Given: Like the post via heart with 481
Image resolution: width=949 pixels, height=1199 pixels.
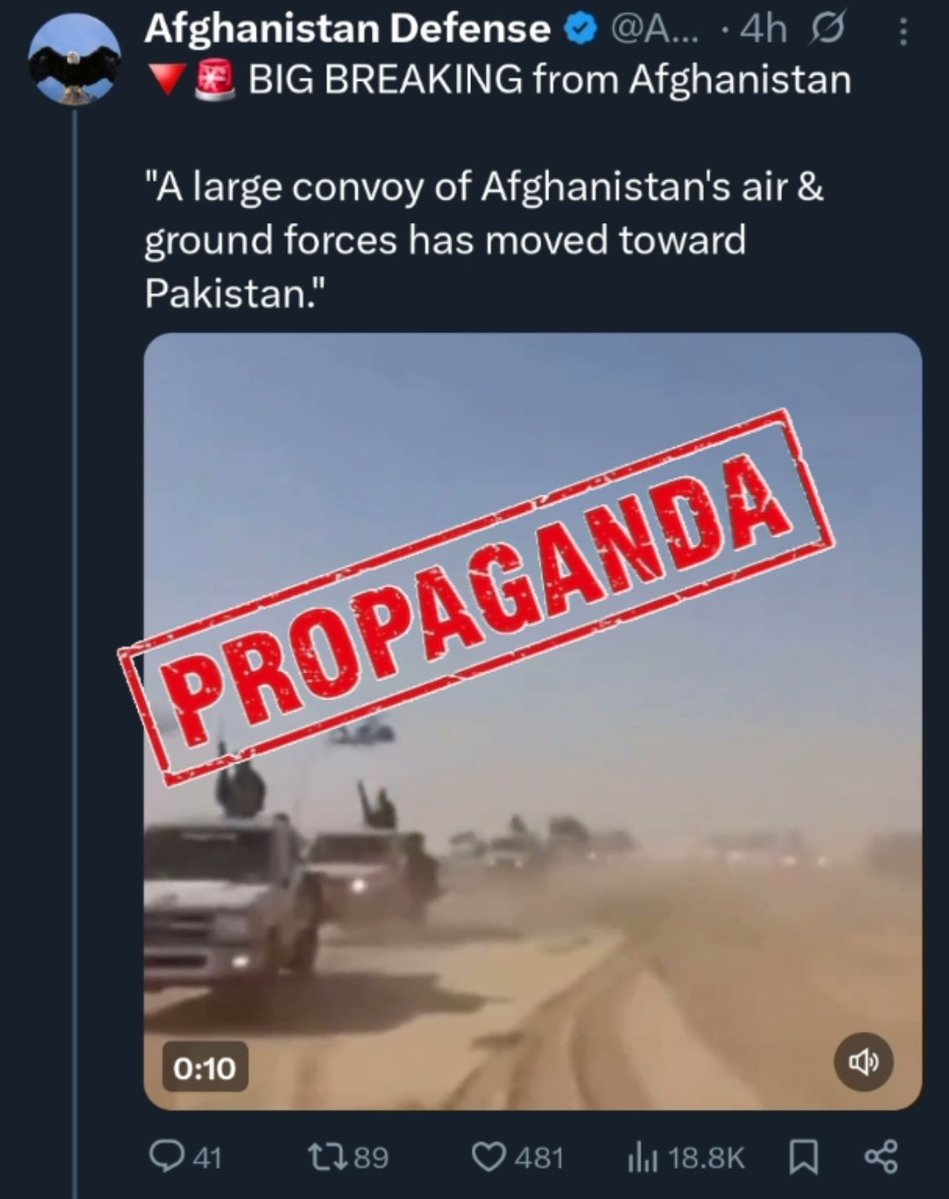Looking at the screenshot, I should pyautogui.click(x=517, y=1157).
